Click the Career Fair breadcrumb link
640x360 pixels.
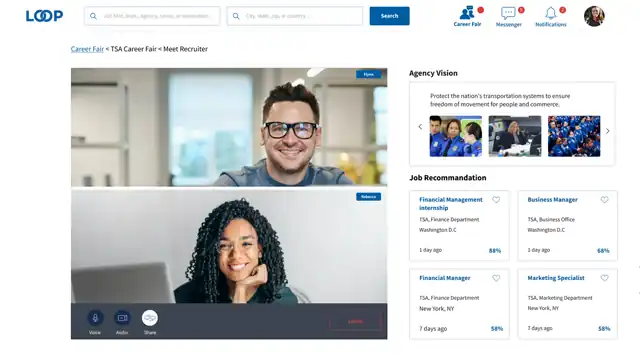click(x=87, y=49)
